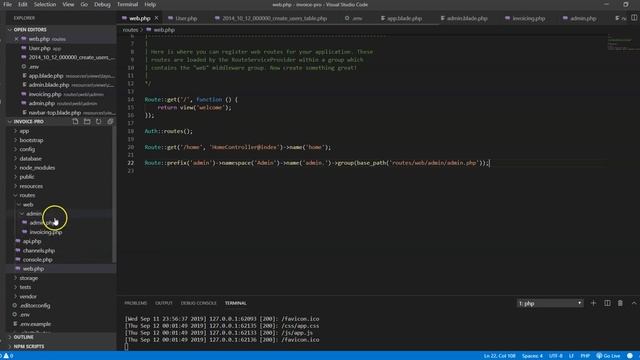Image resolution: width=640 pixels, height=360 pixels.
Task: Expand the config folder
Action: 27,149
